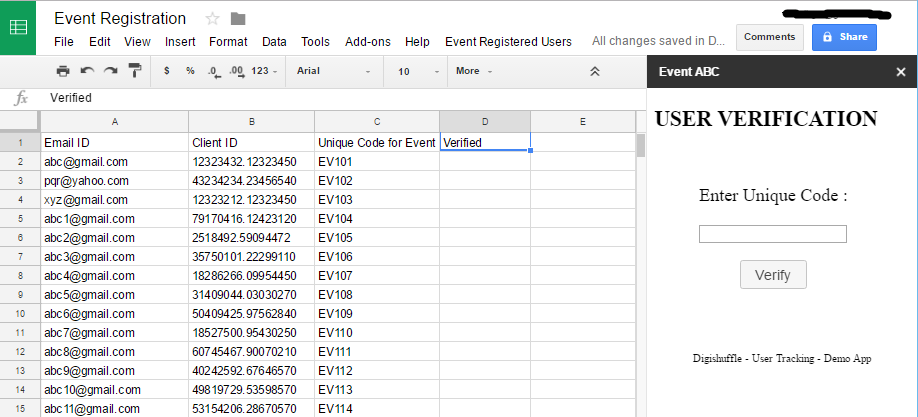Click the Event Registration title

pyautogui.click(x=120, y=19)
